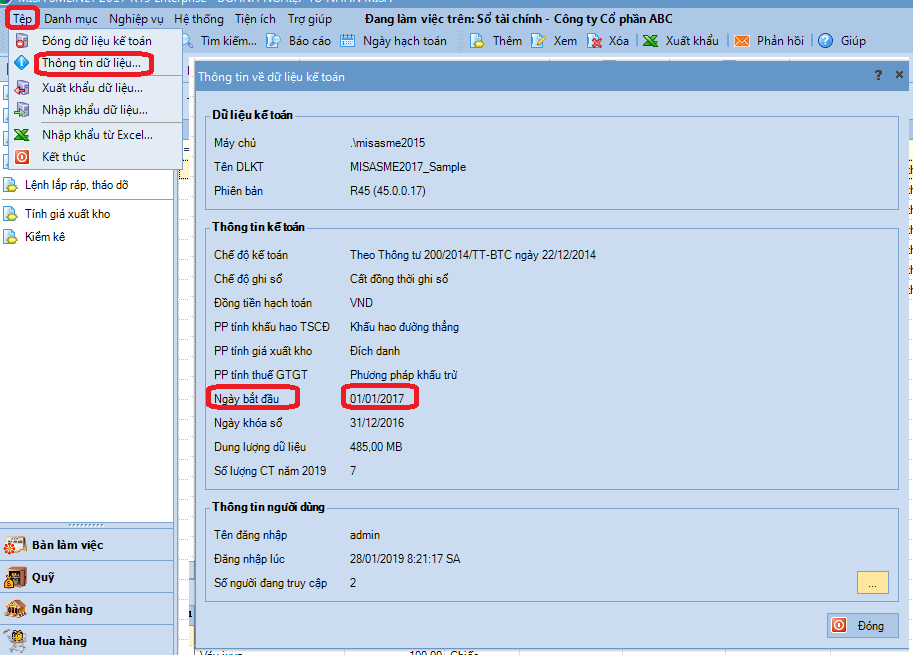Screen dimensions: 913x655
Task: Click the Đóng dữ liệu kế toán icon
Action: tap(22, 41)
